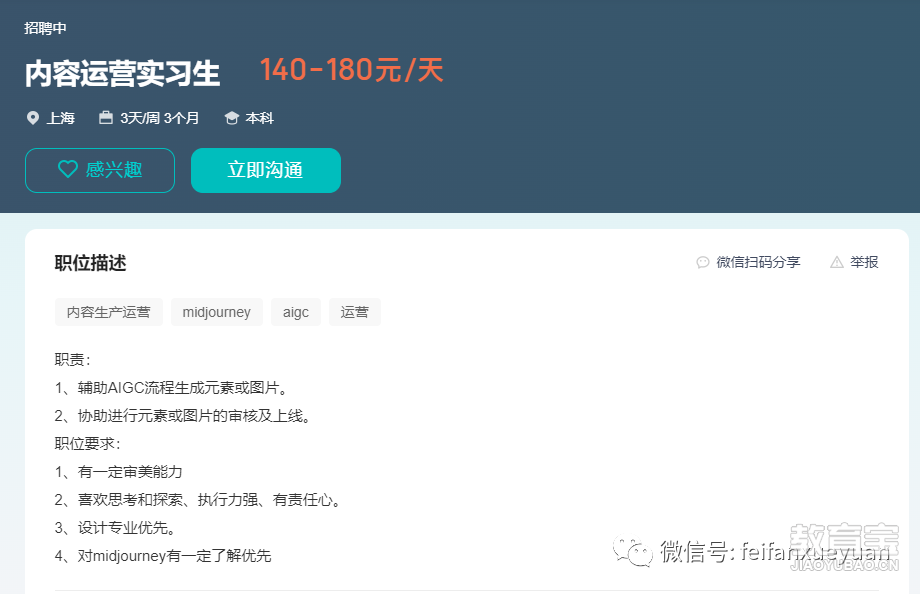Click the location pin icon beside 上海
The image size is (920, 594).
33,118
